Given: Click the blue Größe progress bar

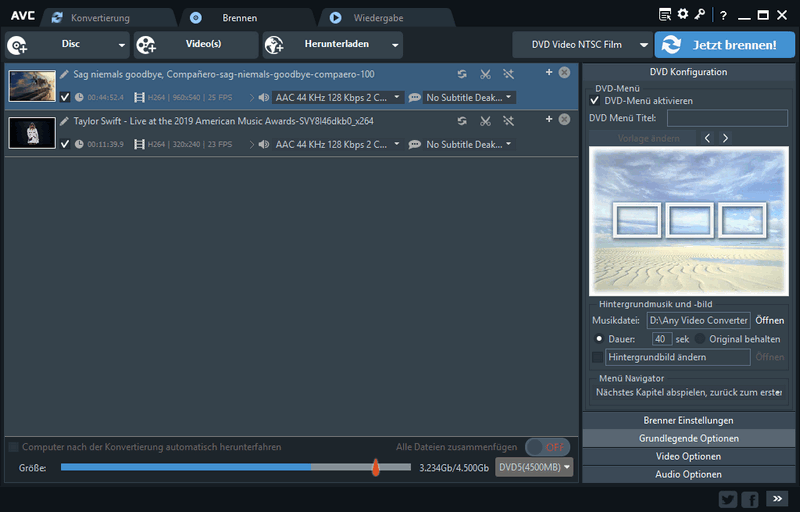Looking at the screenshot, I should [186, 467].
